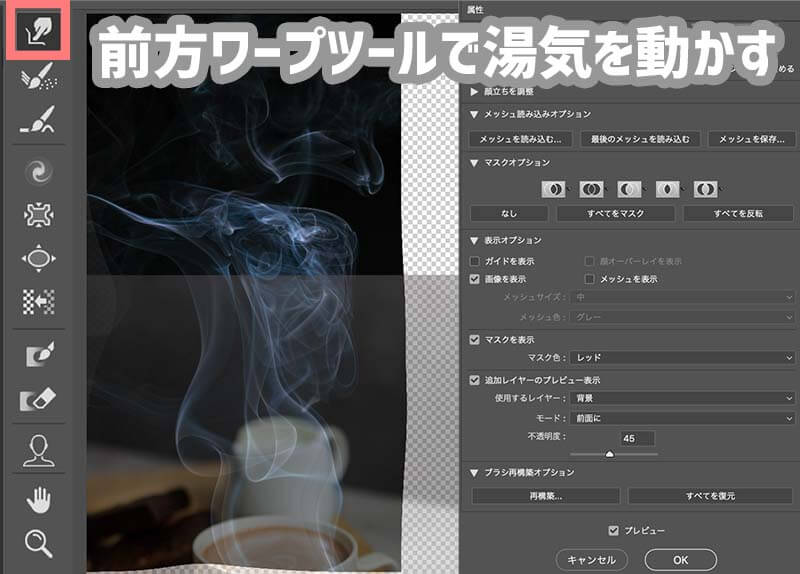
Task: Click すべてをマスク button
Action: coord(615,214)
